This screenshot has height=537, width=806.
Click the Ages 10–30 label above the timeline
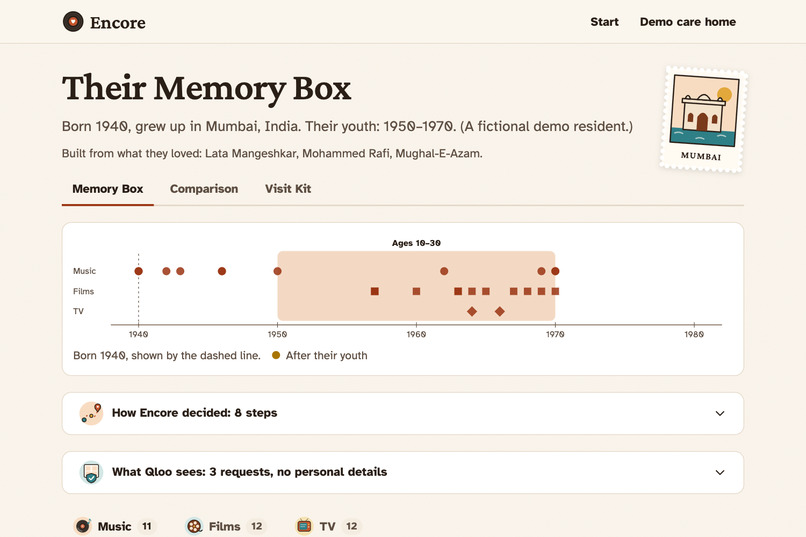[416, 243]
